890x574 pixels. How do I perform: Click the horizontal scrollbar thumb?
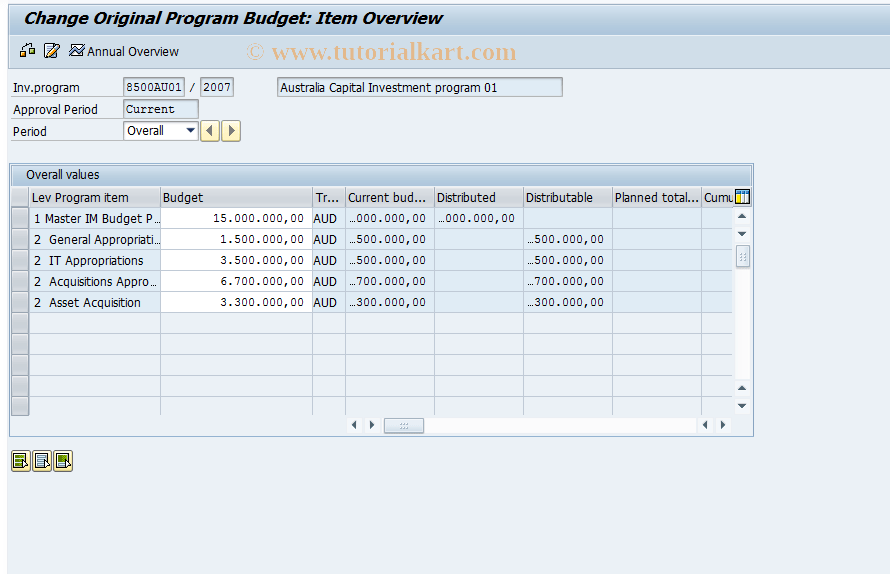(404, 425)
